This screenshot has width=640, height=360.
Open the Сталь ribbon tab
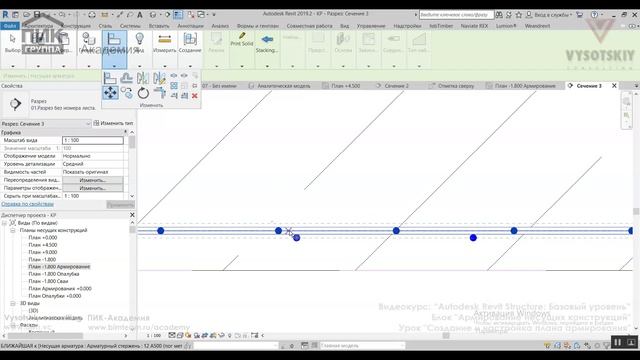(105, 26)
